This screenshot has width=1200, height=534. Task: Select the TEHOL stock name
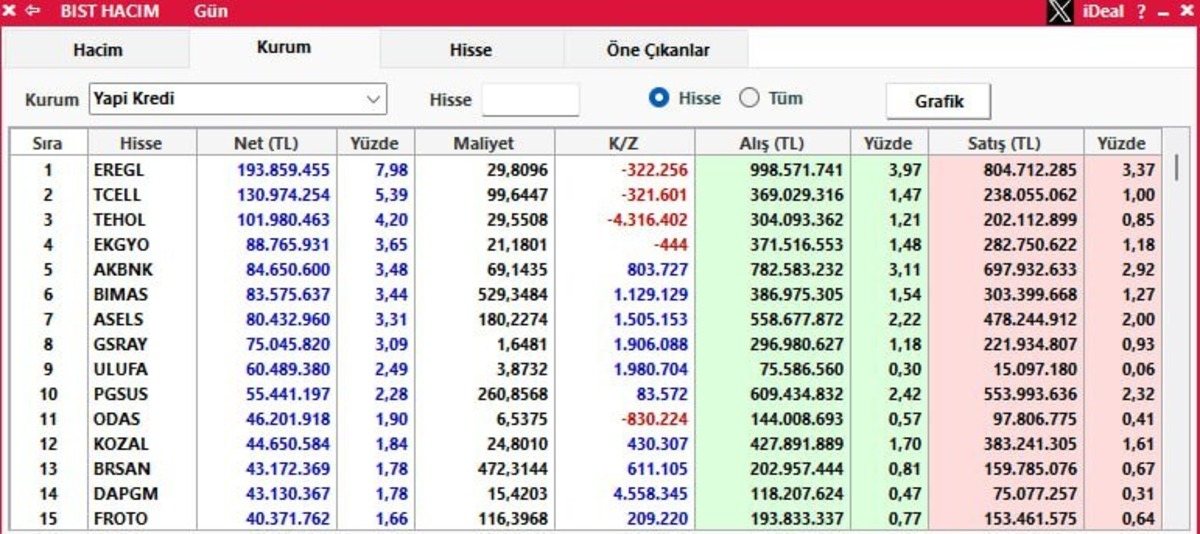(120, 220)
